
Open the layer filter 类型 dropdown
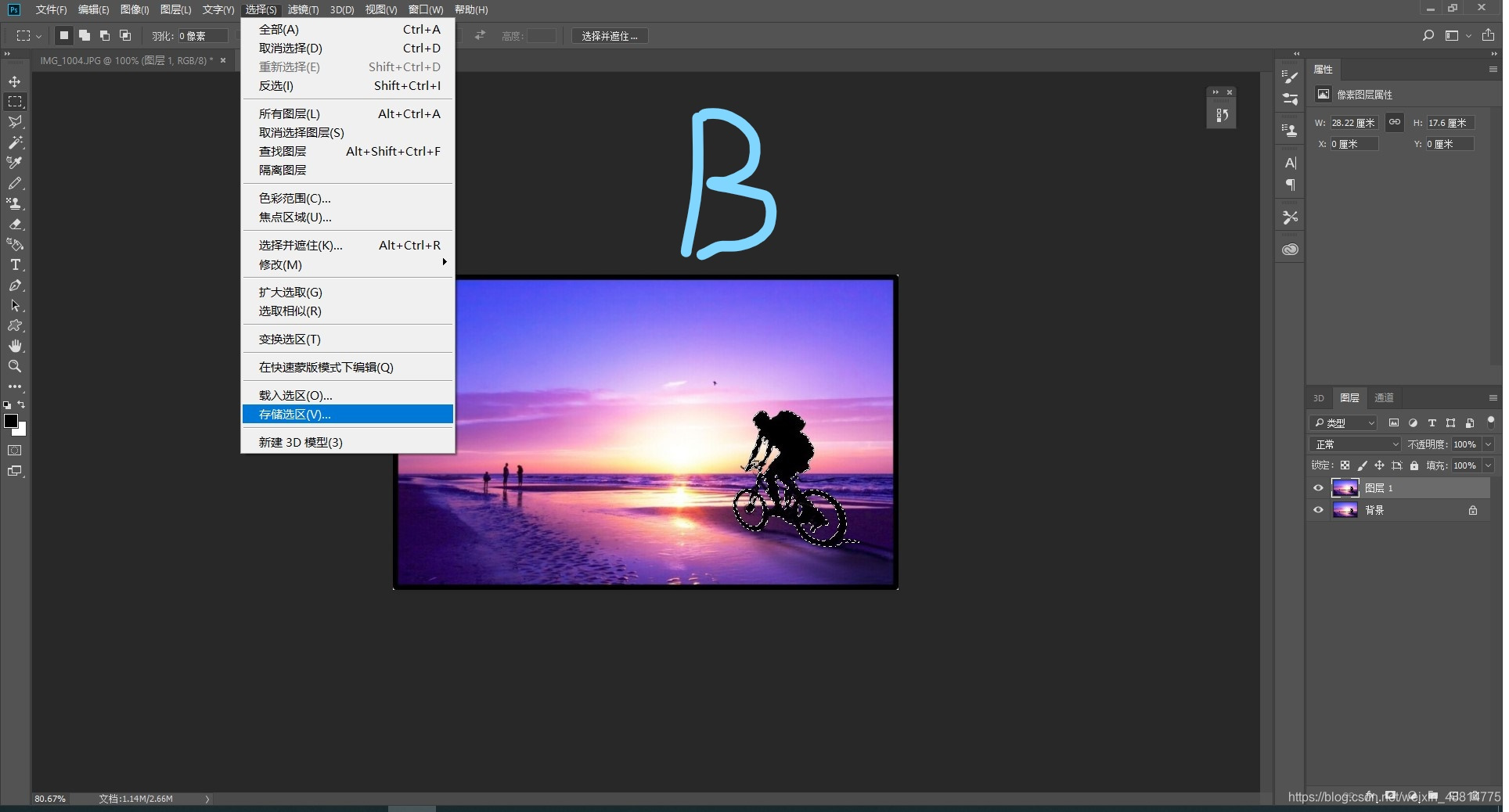1343,423
